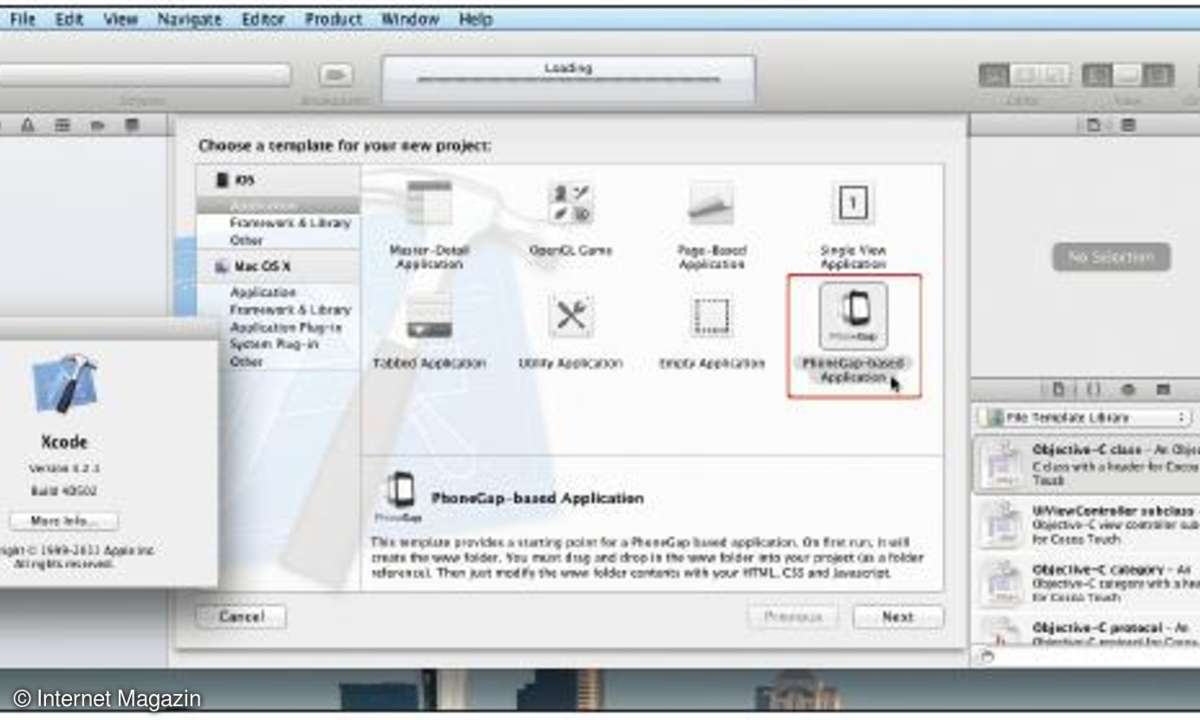Toggle the Debug area view button
The image size is (1200, 720).
(1128, 75)
